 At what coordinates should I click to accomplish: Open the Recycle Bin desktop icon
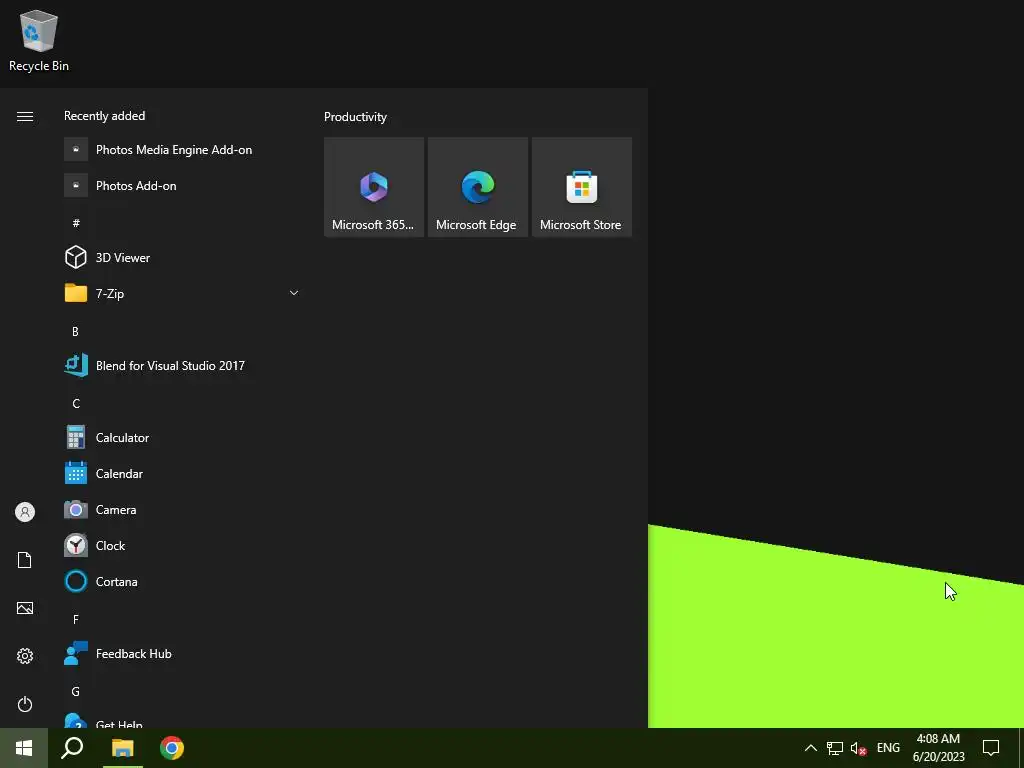39,40
